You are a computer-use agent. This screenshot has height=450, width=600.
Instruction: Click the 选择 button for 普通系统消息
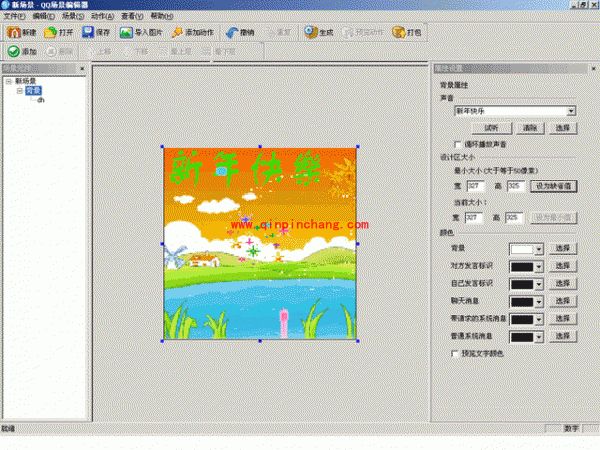563,337
